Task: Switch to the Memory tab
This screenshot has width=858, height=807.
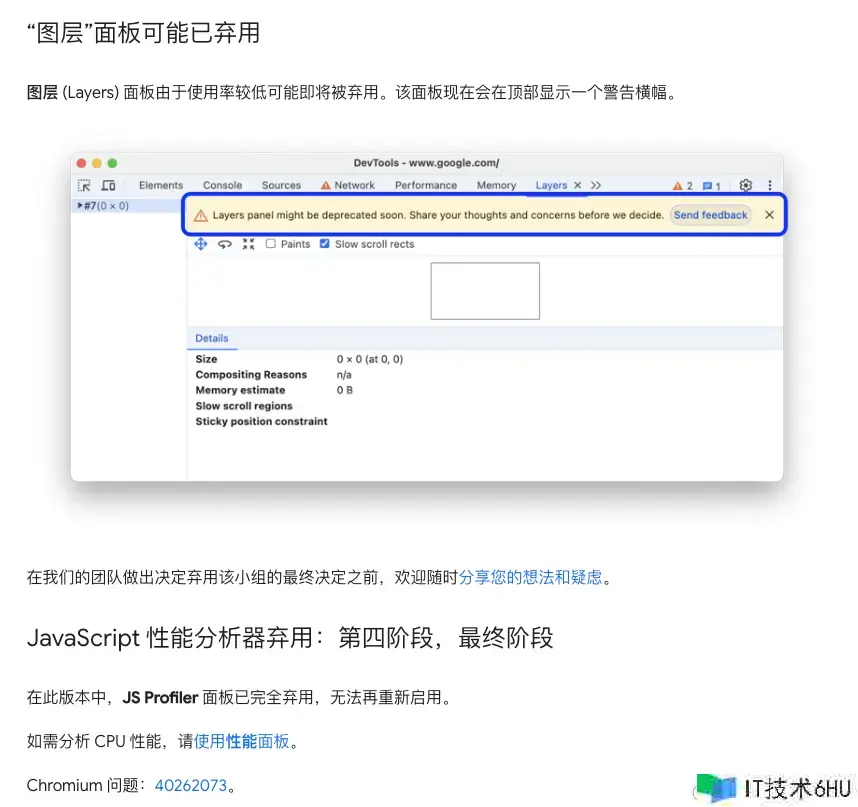Action: pos(496,185)
